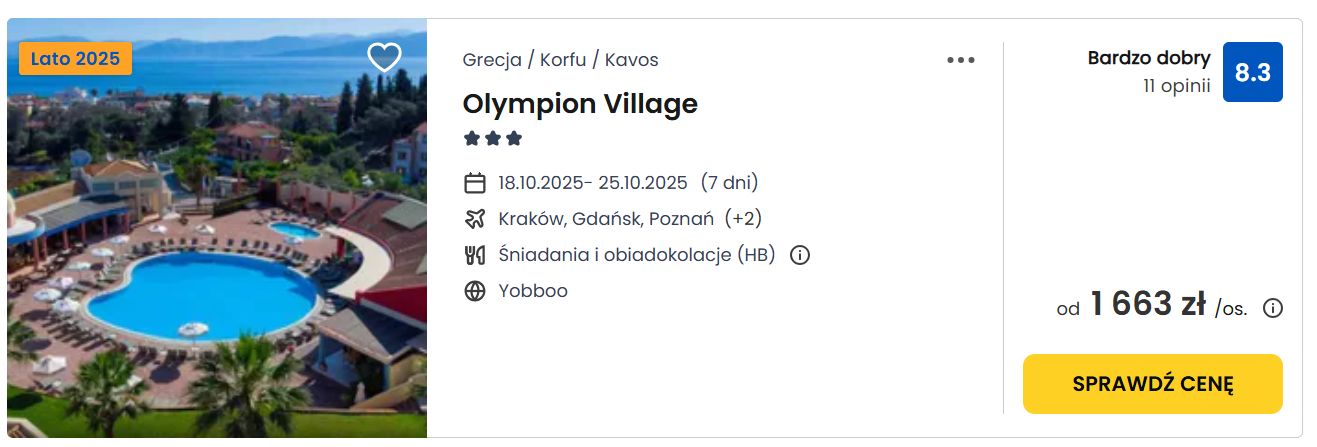The image size is (1317, 447).
Task: Click the Bardzo dobry rating text
Action: pyautogui.click(x=1149, y=58)
